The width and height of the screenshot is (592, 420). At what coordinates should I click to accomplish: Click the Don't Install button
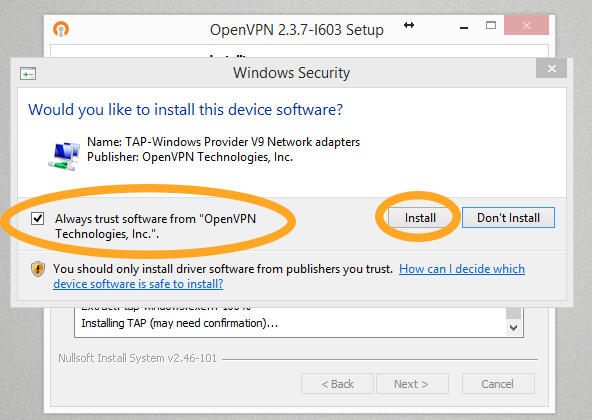coord(508,218)
